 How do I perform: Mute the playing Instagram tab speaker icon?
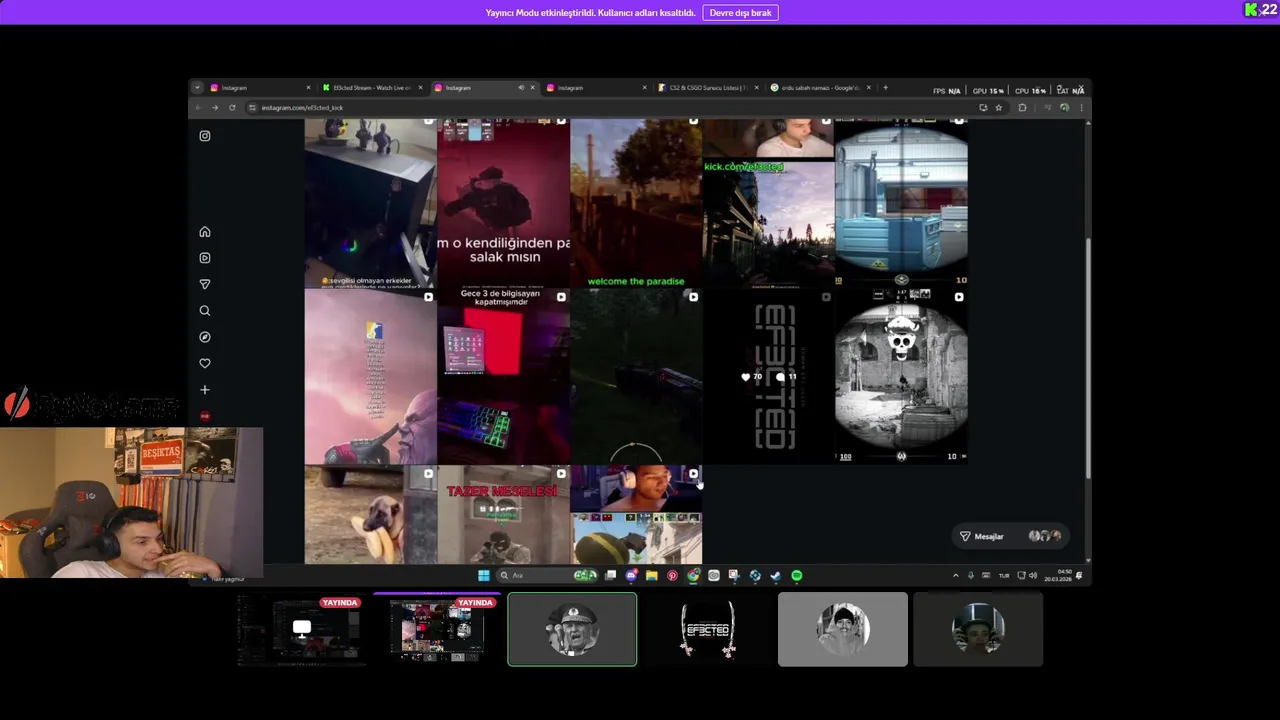pos(521,88)
